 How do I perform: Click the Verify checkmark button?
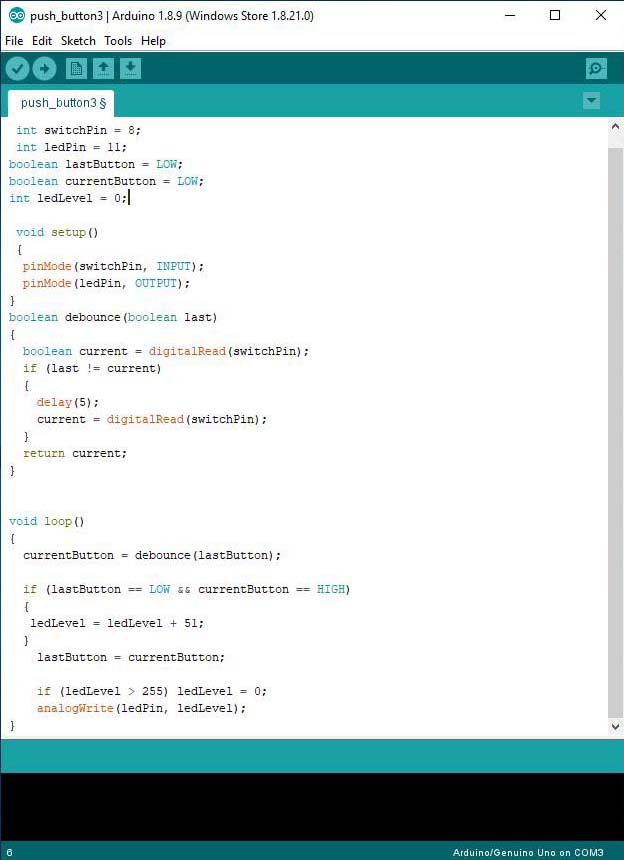tap(18, 69)
